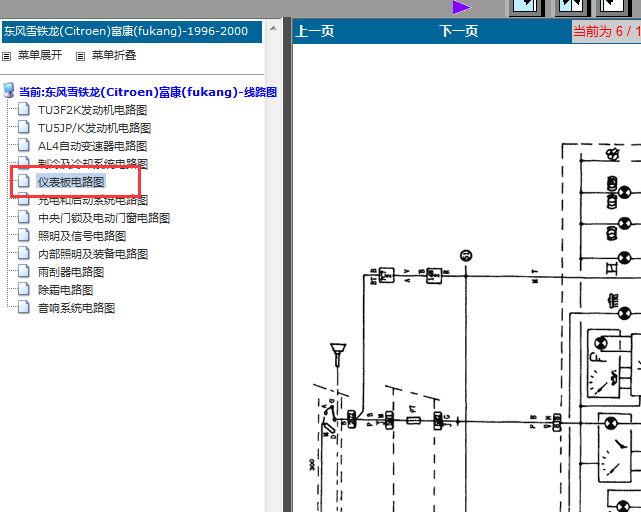
Task: Click document icon beside TU3F2K发动机电路图
Action: (x=24, y=109)
